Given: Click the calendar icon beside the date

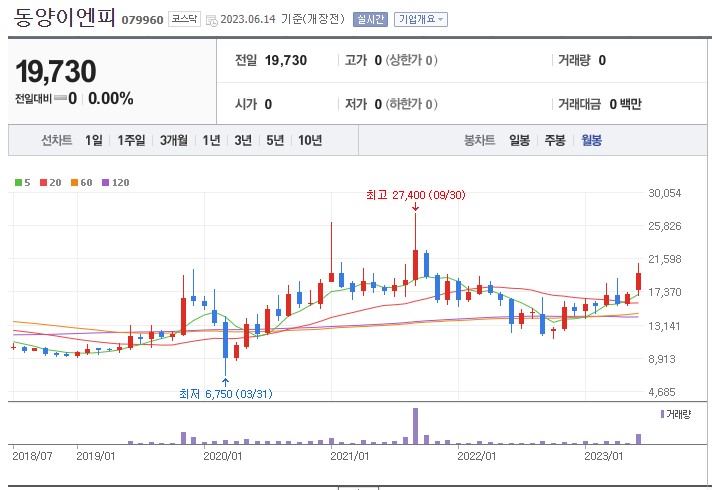Looking at the screenshot, I should tap(212, 20).
